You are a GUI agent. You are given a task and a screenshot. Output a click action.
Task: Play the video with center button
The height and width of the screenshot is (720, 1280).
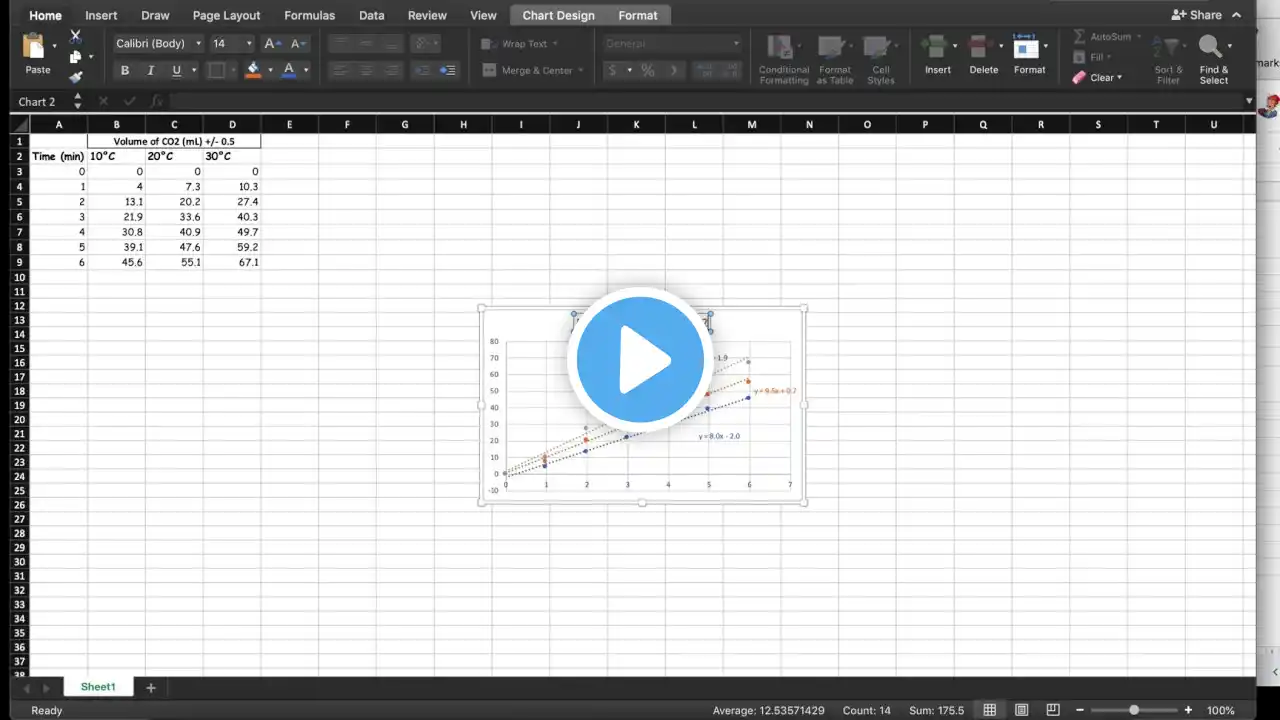coord(640,359)
